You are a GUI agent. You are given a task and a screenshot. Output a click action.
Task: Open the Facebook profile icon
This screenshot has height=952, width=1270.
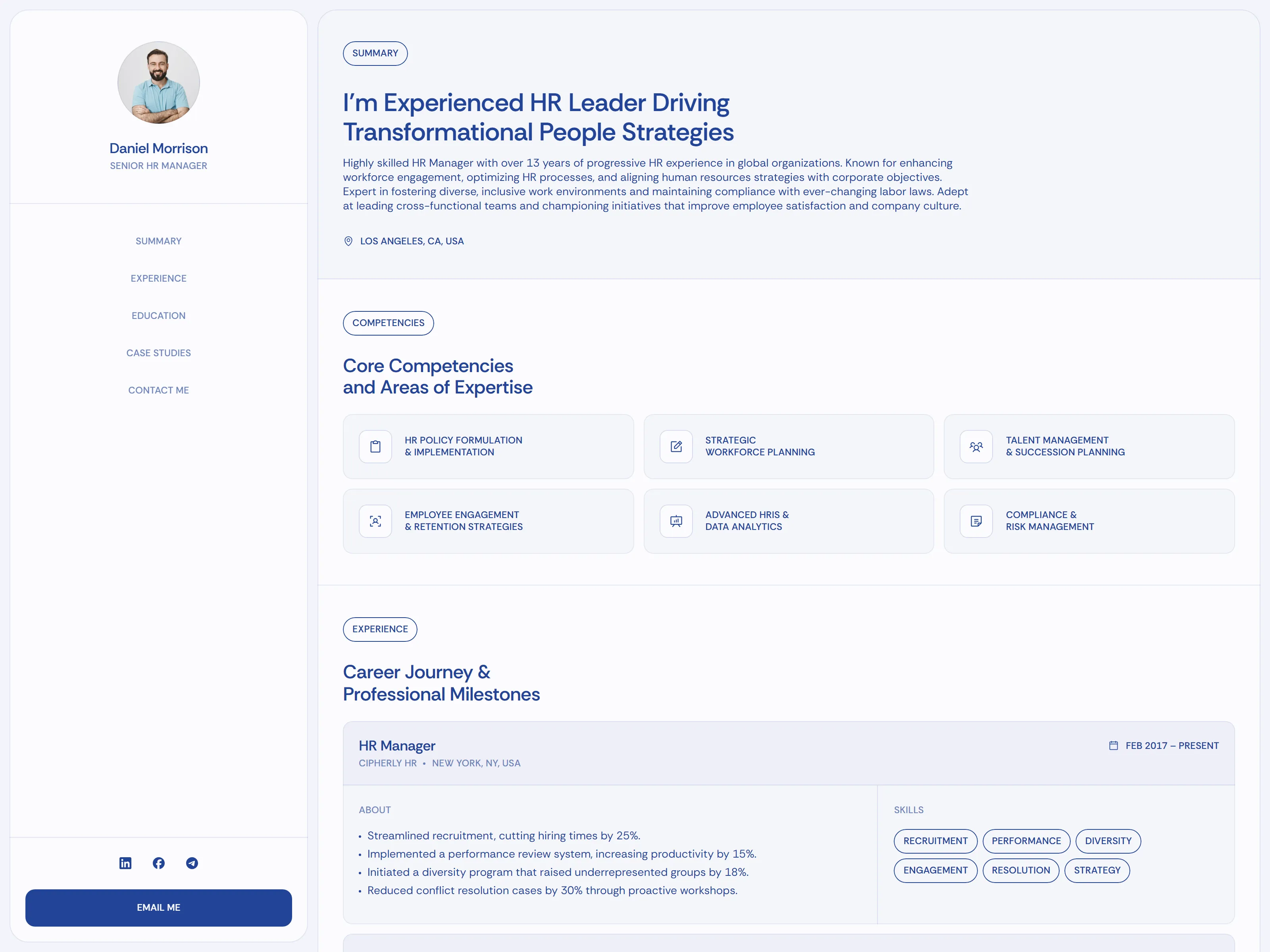(158, 863)
